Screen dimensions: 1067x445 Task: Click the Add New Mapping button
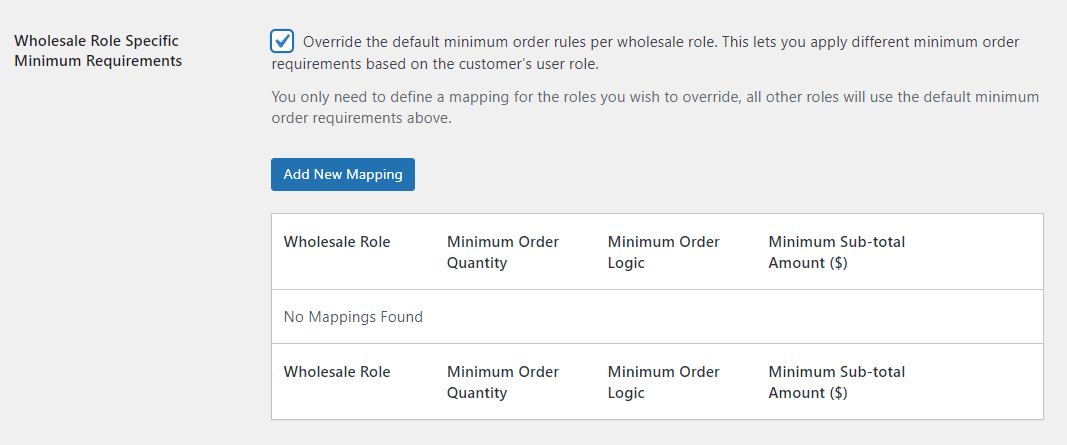(343, 174)
